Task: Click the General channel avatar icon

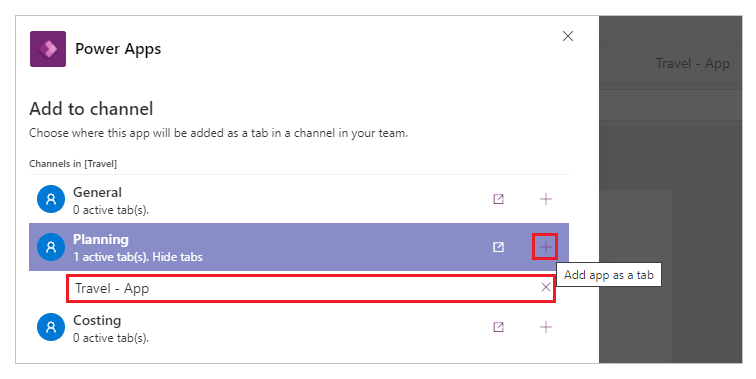Action: click(x=51, y=199)
